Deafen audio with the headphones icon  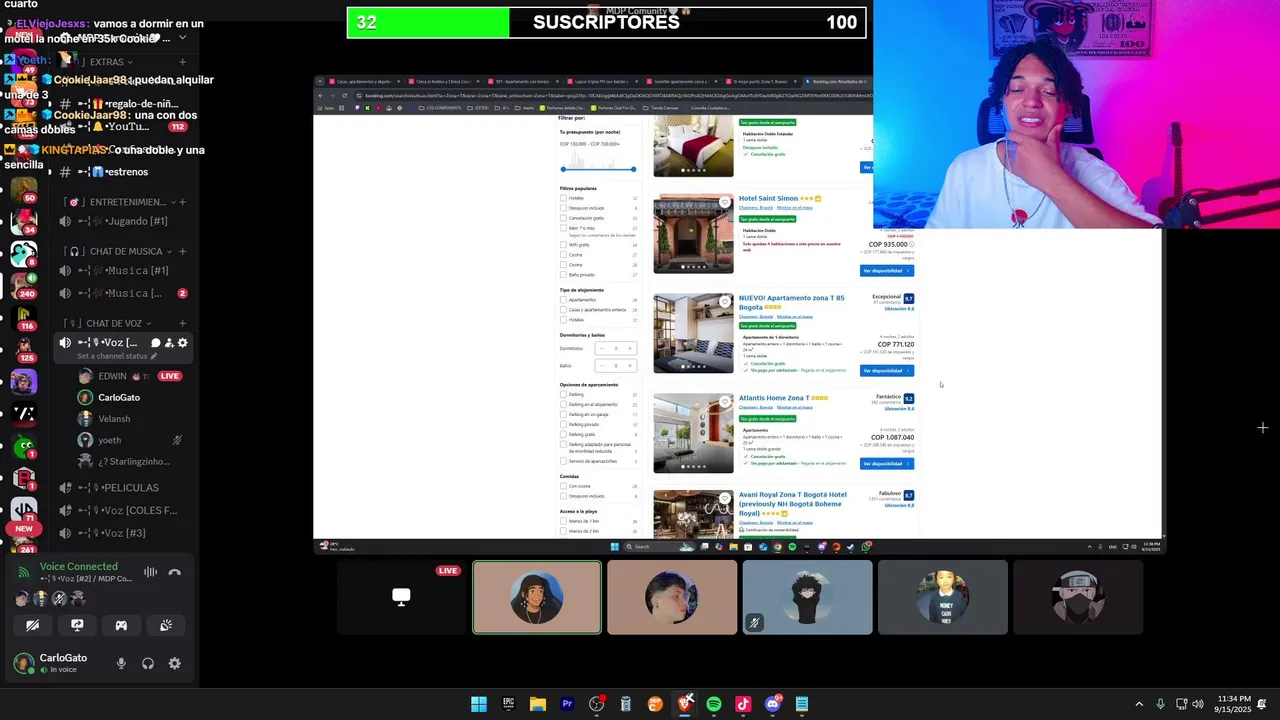[x=148, y=663]
